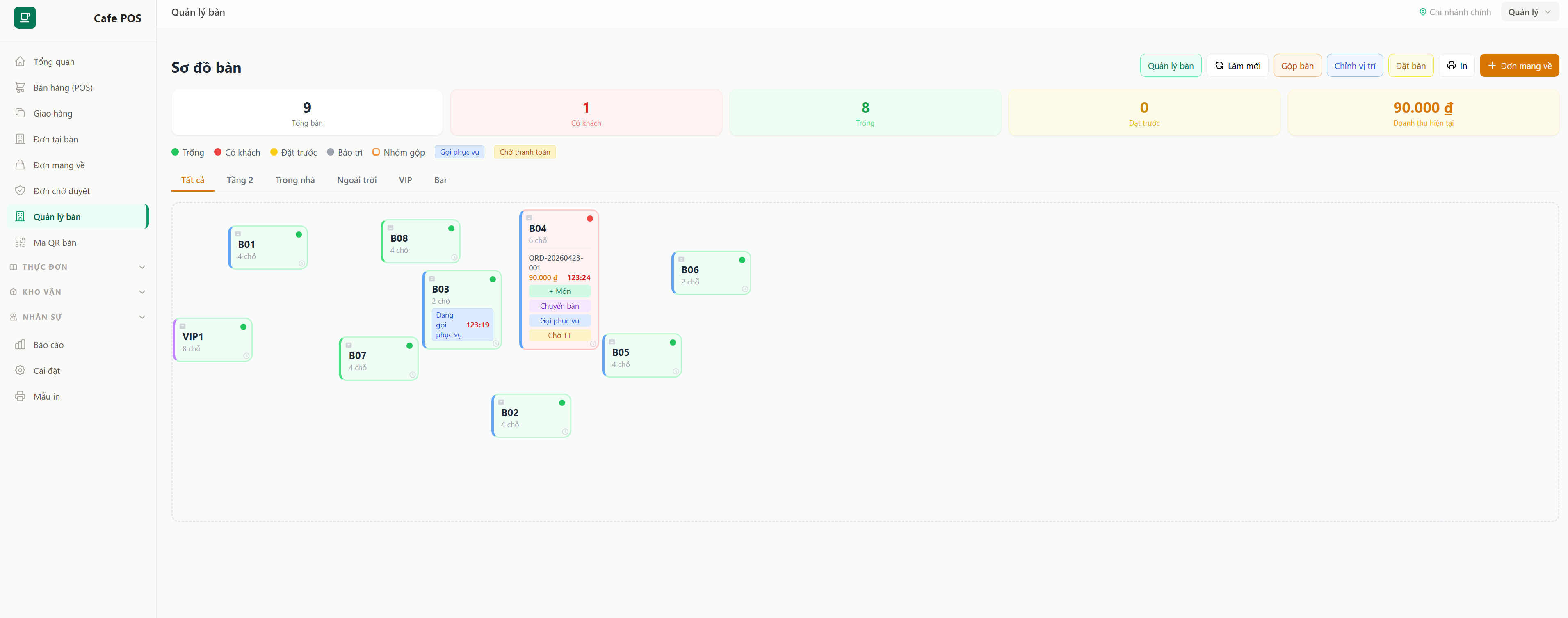Click Chờ TT on table B04
Image resolution: width=1568 pixels, height=618 pixels.
(559, 336)
